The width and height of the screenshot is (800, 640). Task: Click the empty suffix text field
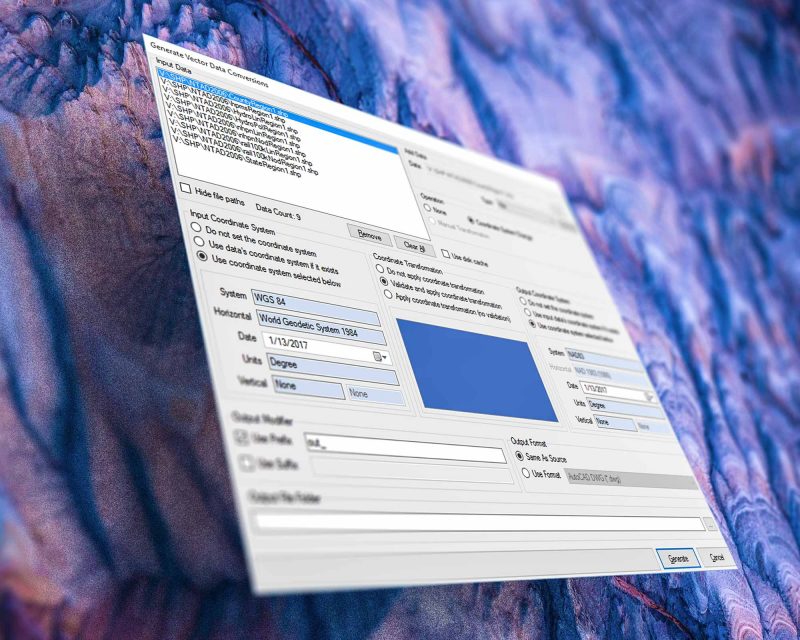coord(412,471)
